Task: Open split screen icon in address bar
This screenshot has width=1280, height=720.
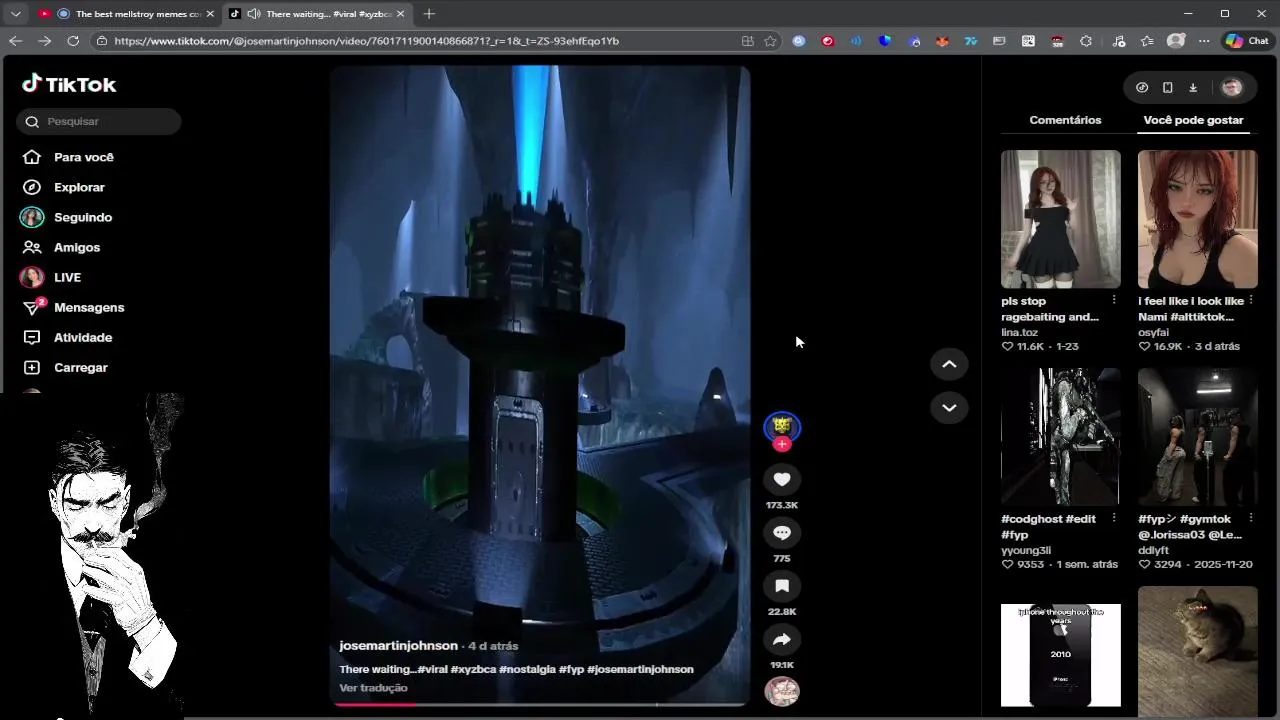Action: click(x=747, y=41)
